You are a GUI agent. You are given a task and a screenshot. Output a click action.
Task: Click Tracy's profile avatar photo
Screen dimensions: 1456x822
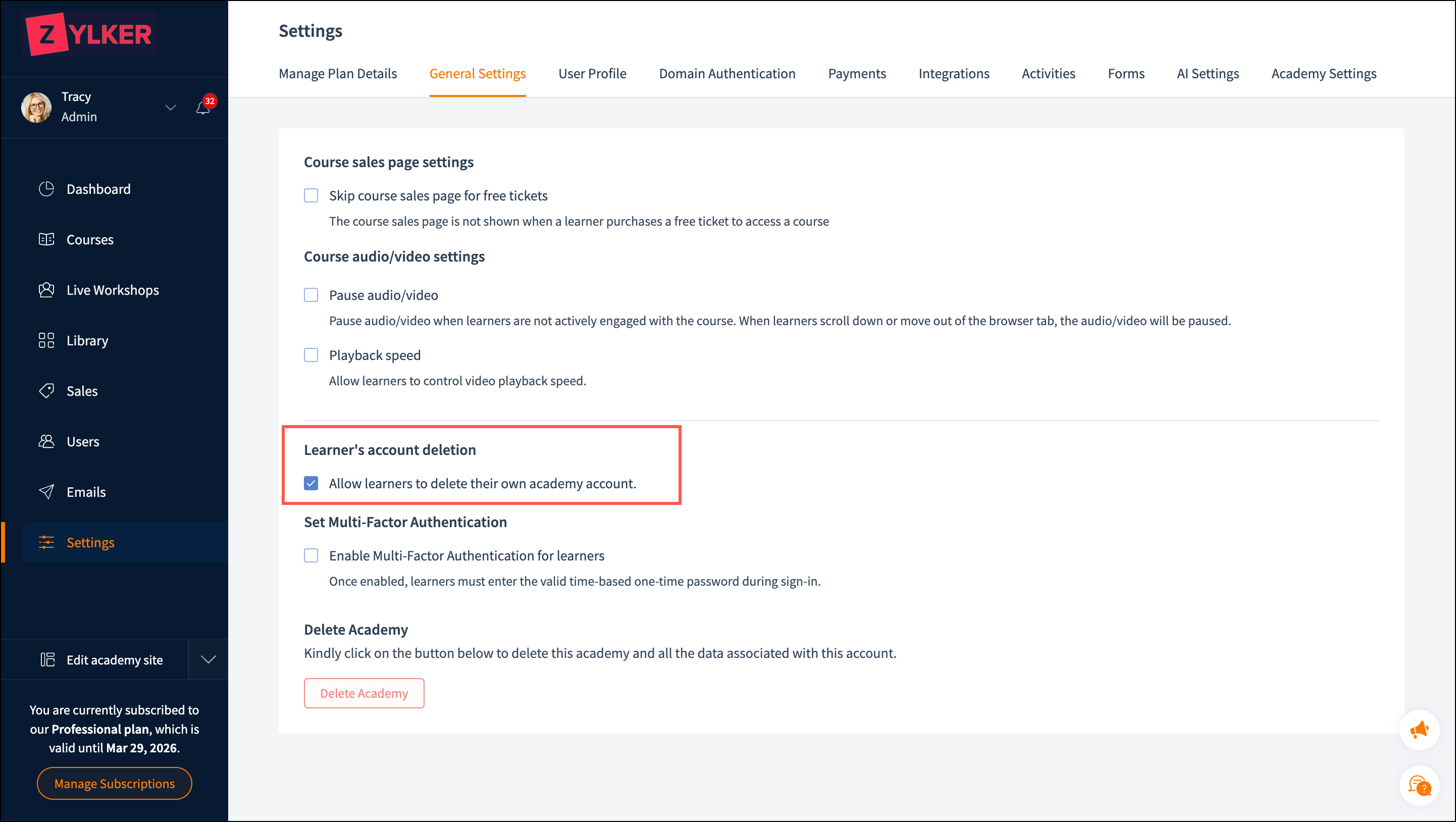click(36, 107)
